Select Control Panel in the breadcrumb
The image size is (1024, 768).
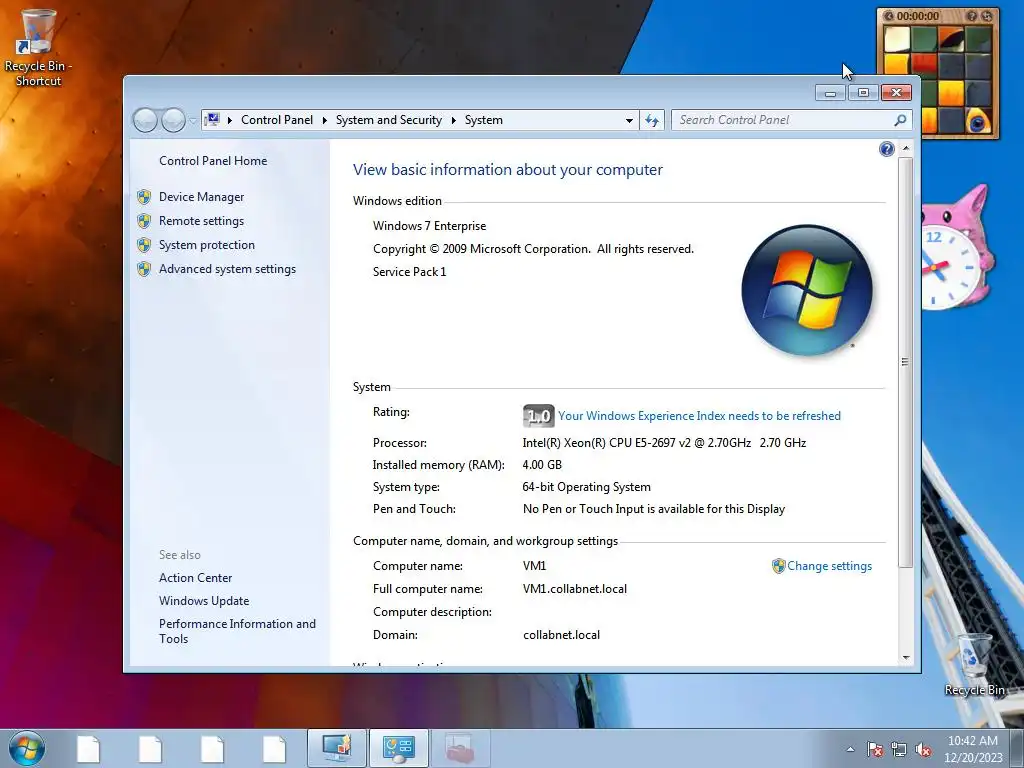coord(277,120)
